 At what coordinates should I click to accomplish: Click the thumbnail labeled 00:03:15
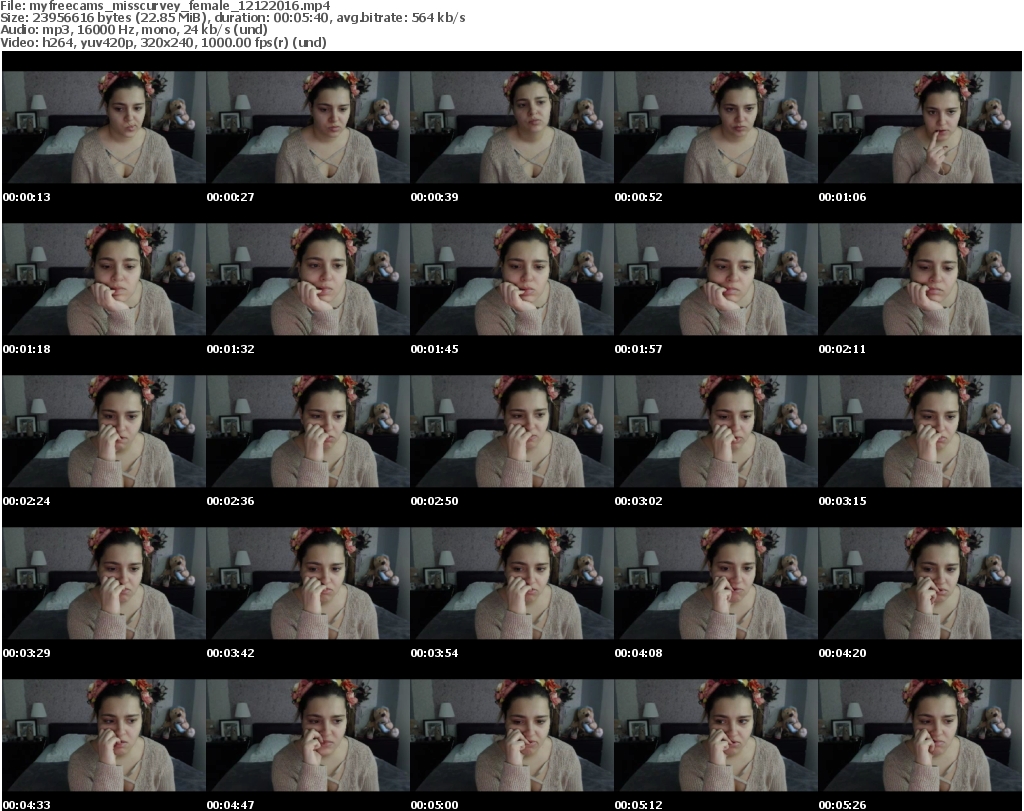point(920,432)
